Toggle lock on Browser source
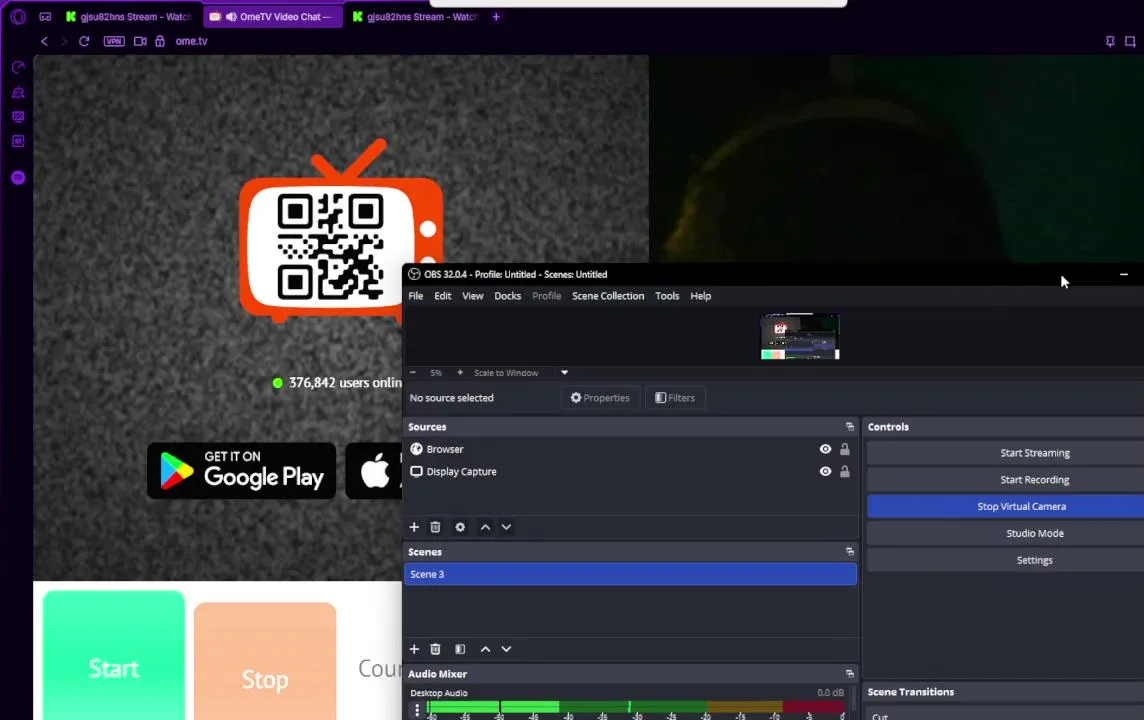 pos(845,449)
